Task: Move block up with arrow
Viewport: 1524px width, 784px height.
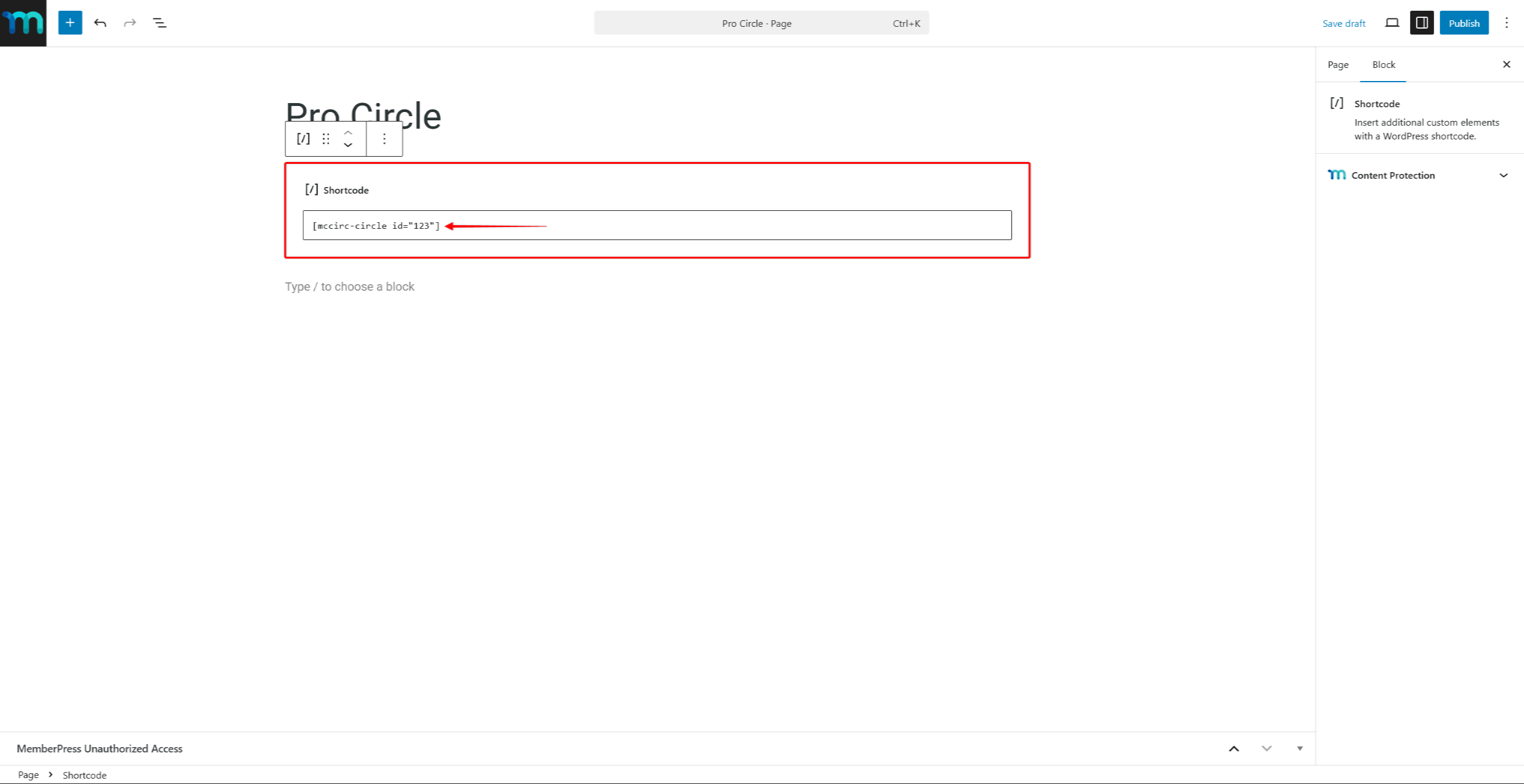Action: point(348,132)
